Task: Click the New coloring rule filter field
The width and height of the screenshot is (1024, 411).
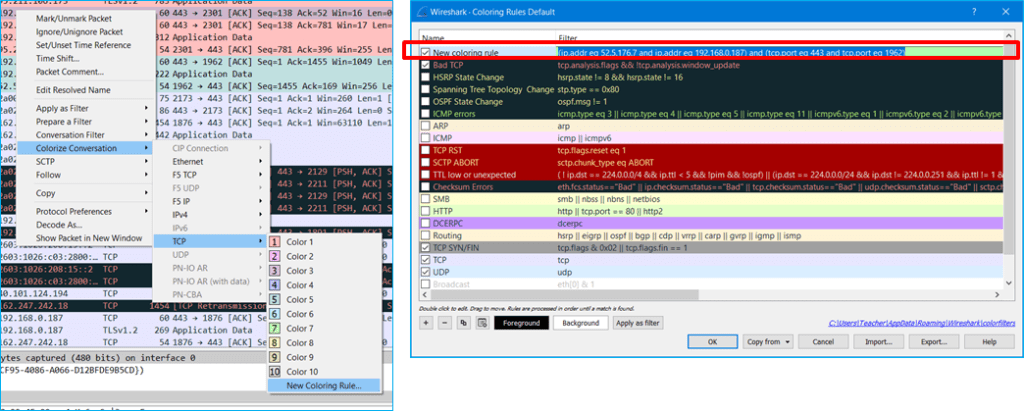Action: point(780,52)
